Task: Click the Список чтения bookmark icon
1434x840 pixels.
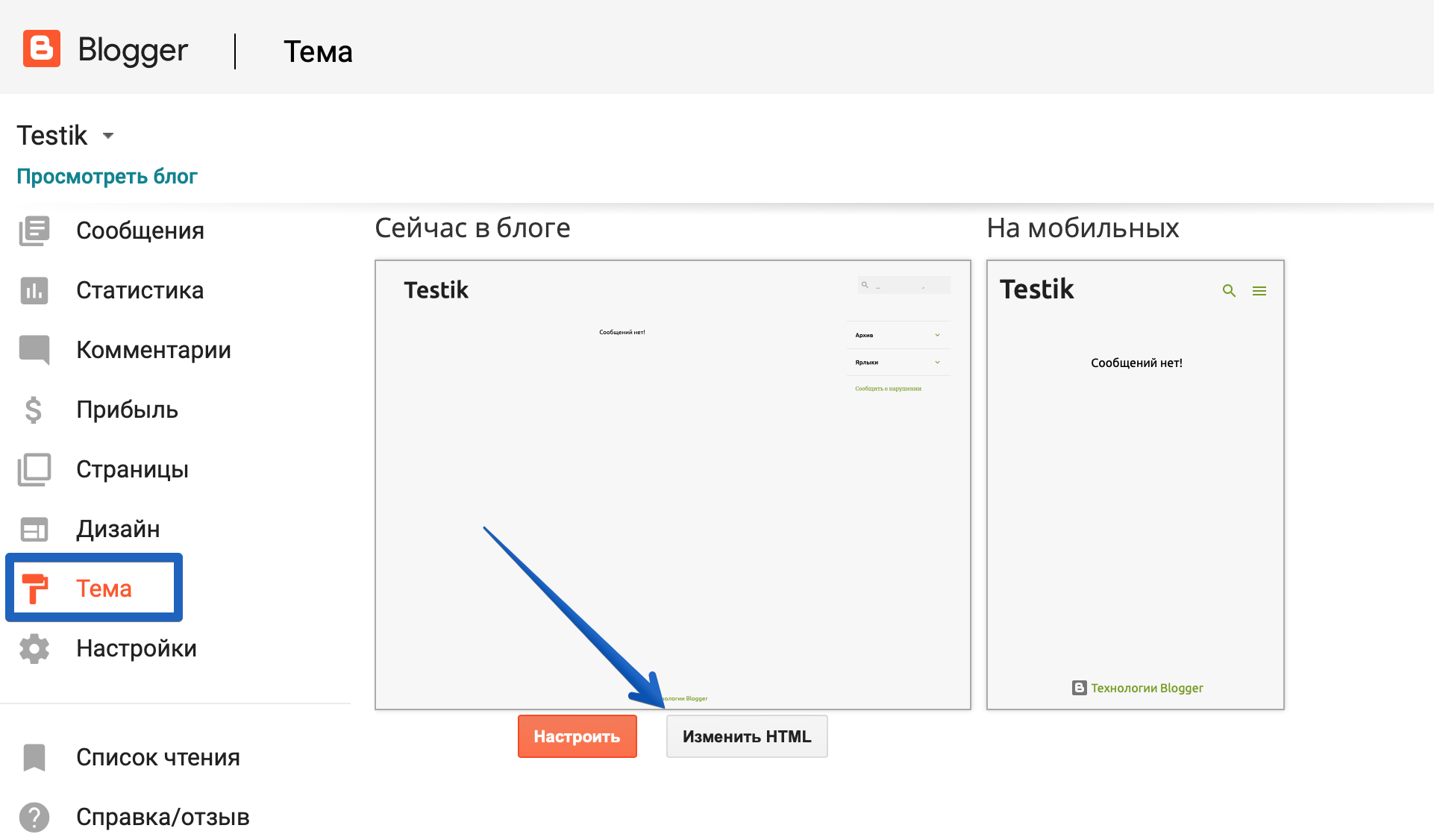Action: point(34,757)
